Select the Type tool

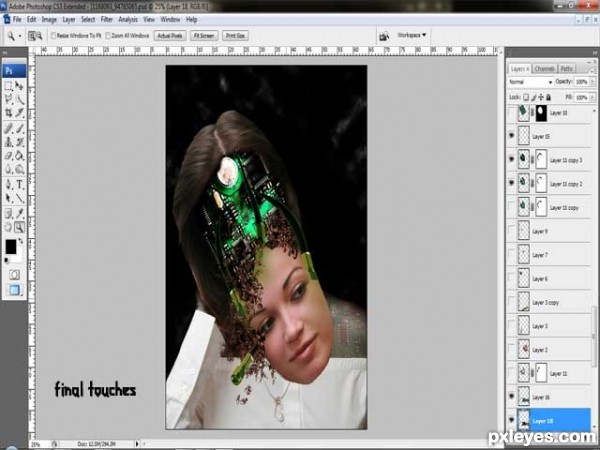pyautogui.click(x=20, y=184)
